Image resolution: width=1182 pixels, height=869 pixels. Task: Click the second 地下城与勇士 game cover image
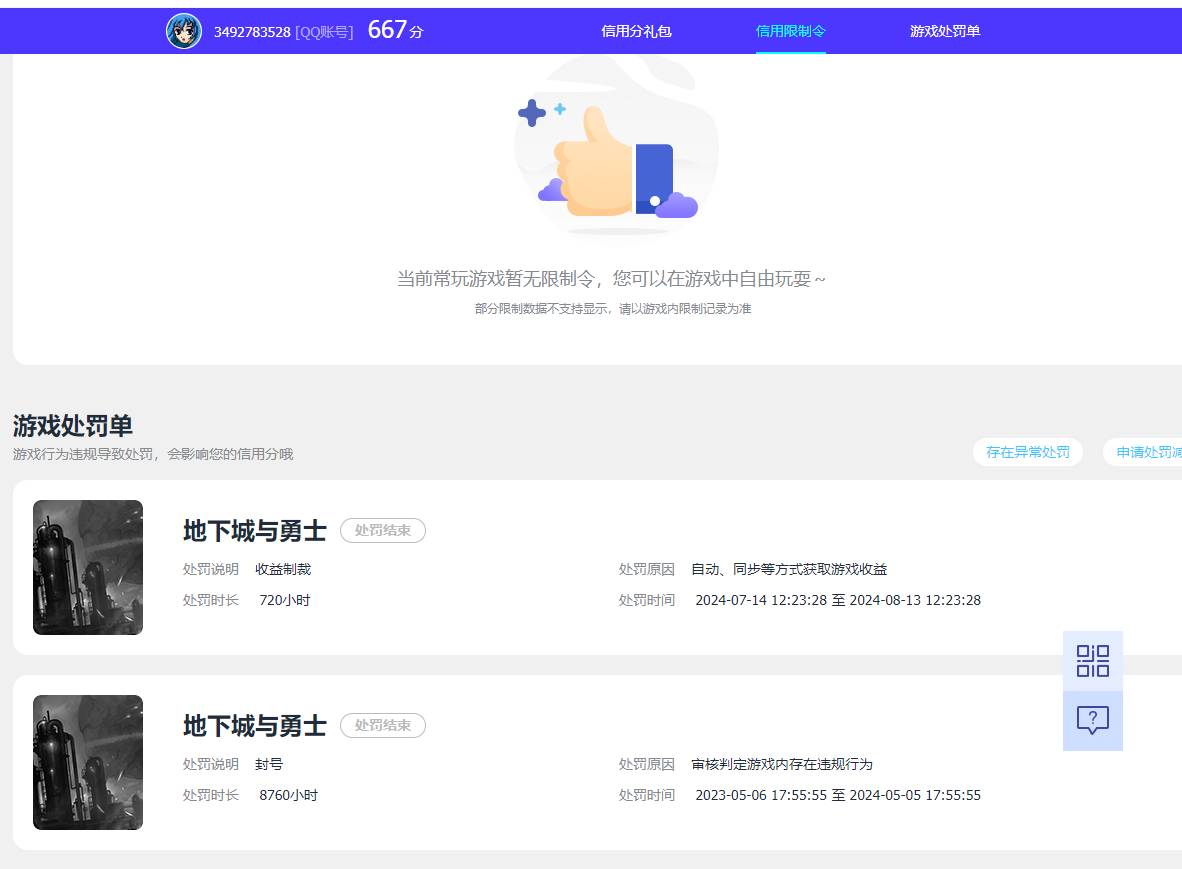[87, 762]
